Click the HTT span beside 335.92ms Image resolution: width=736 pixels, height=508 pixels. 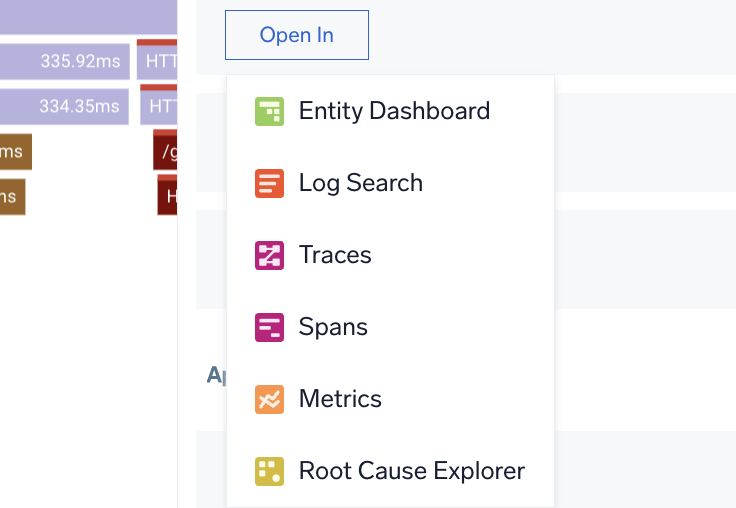158,61
